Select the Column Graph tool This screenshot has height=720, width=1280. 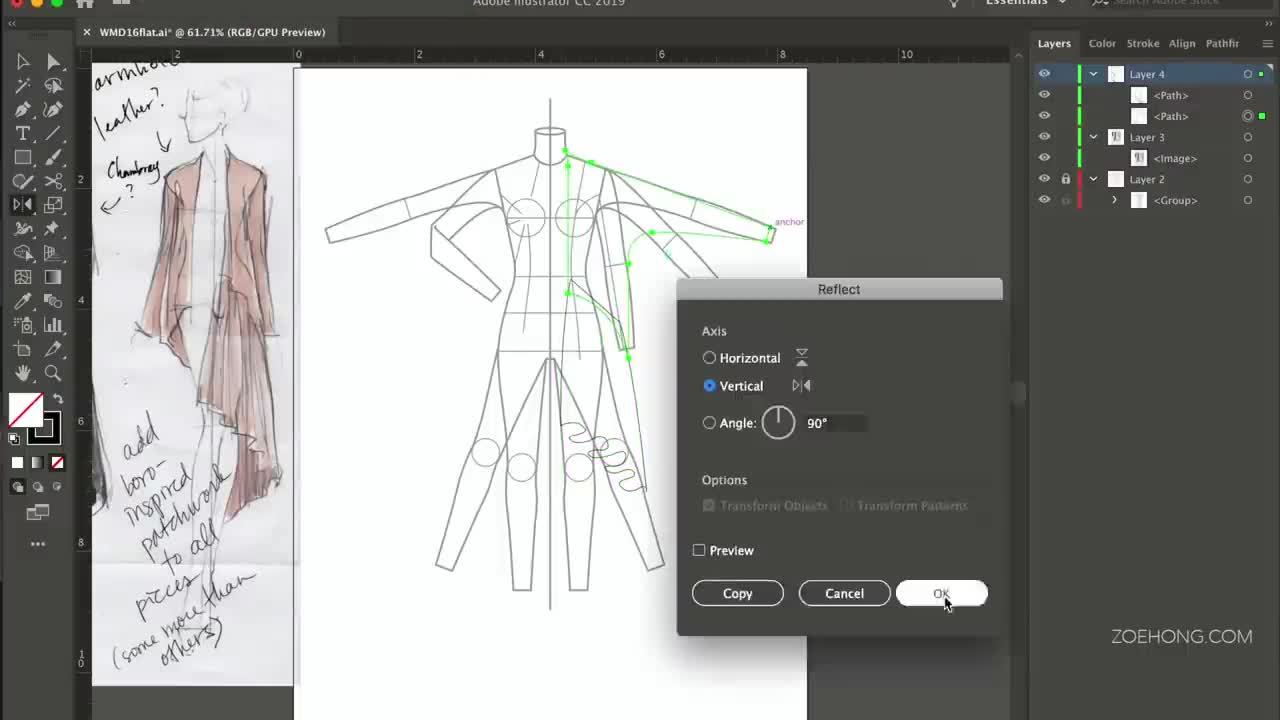point(53,325)
